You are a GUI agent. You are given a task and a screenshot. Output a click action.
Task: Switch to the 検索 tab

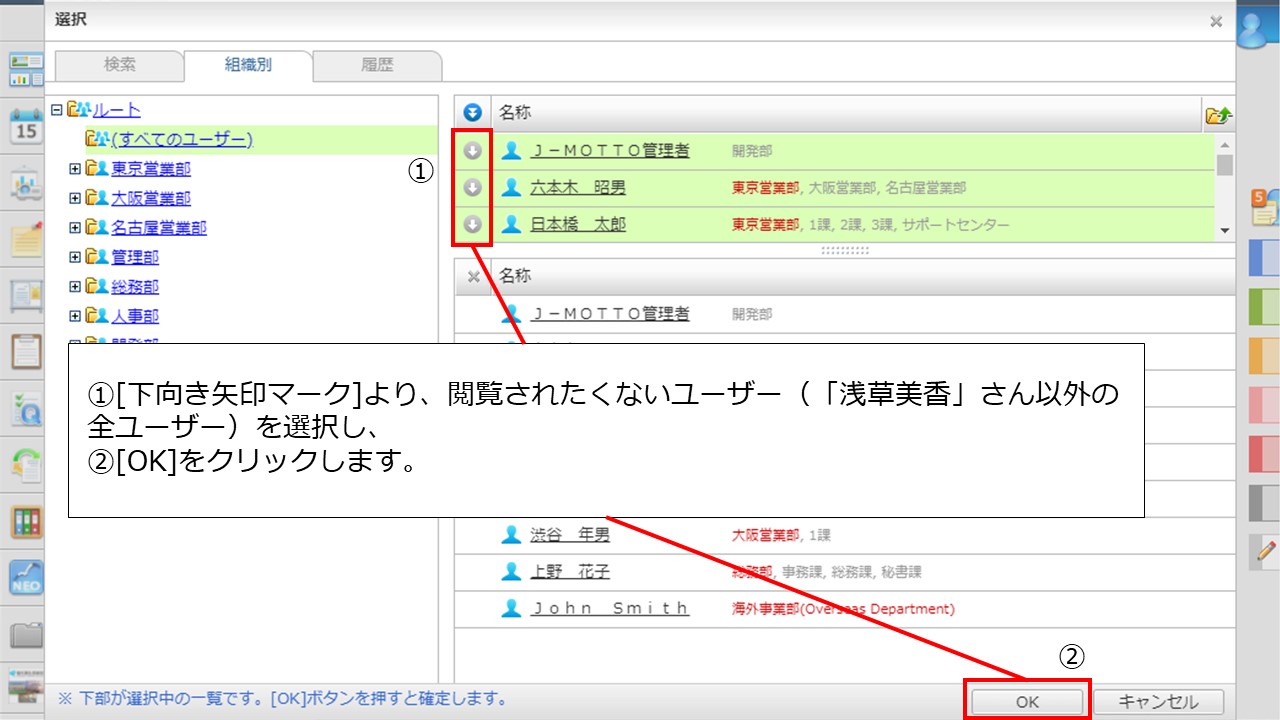click(x=120, y=65)
